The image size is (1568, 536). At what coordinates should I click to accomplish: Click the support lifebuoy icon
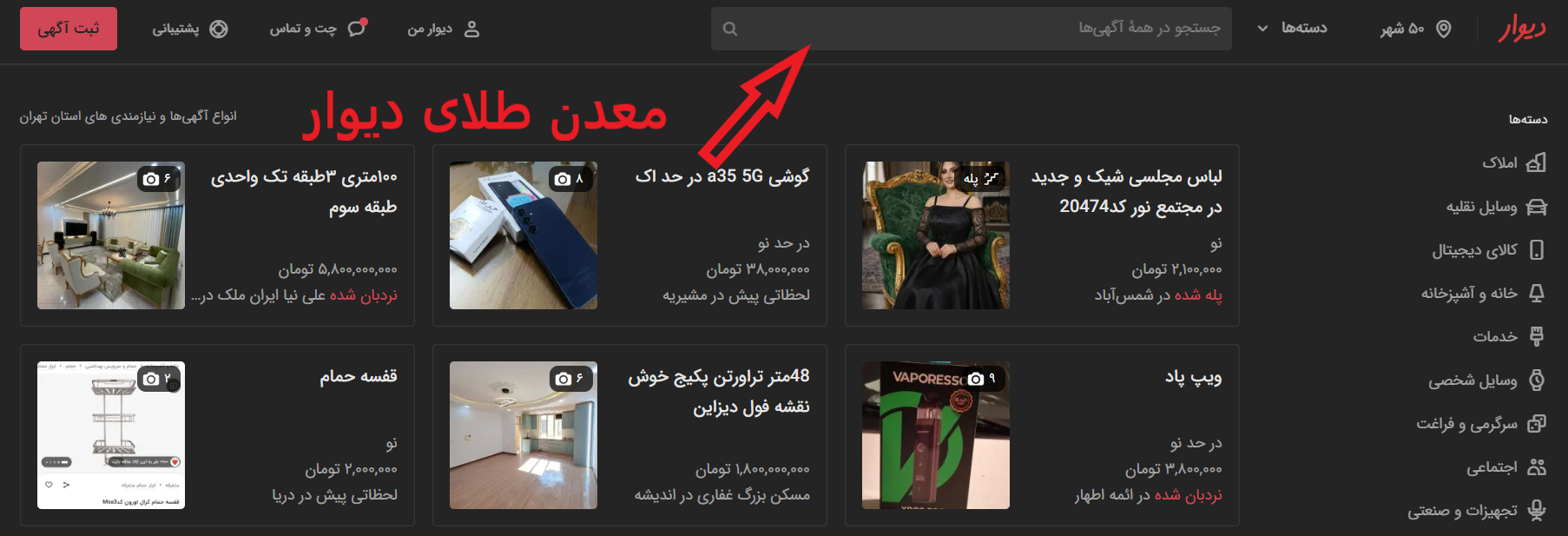pos(219,29)
